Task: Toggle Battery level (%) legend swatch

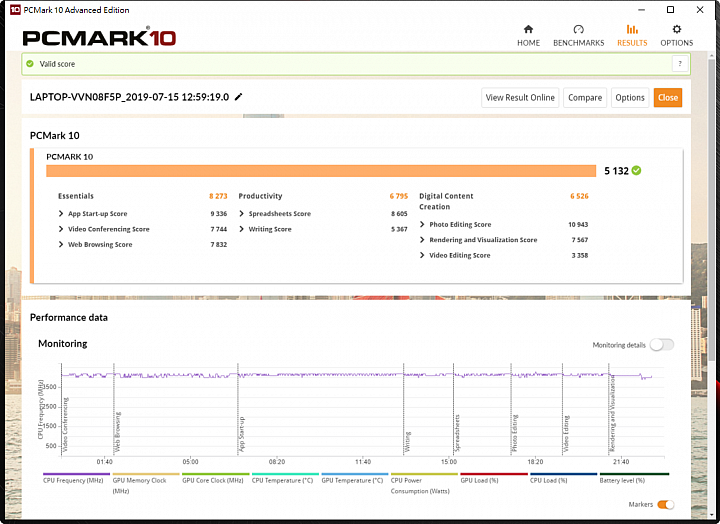Action: pos(634,474)
